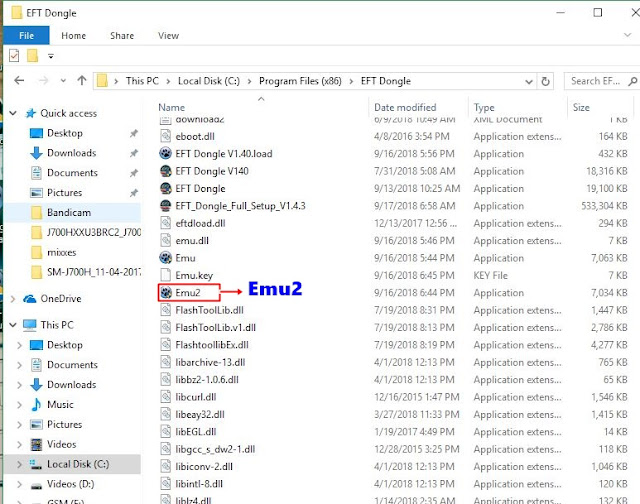Click Local Disk (C:) in address bar
640x504 pixels.
pyautogui.click(x=209, y=81)
